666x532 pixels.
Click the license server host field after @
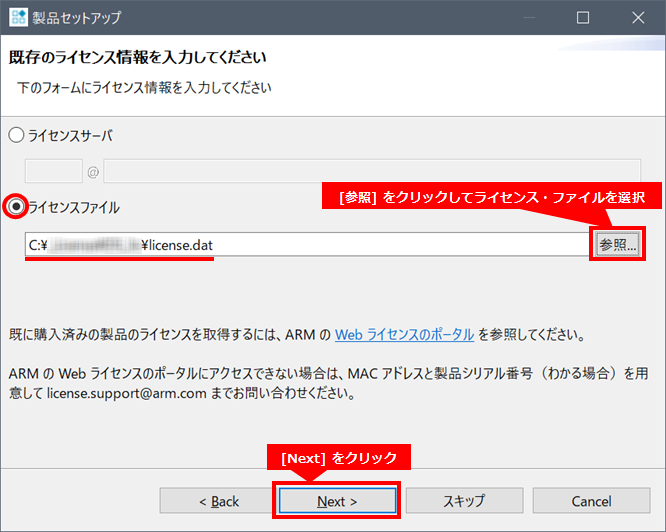pyautogui.click(x=372, y=171)
